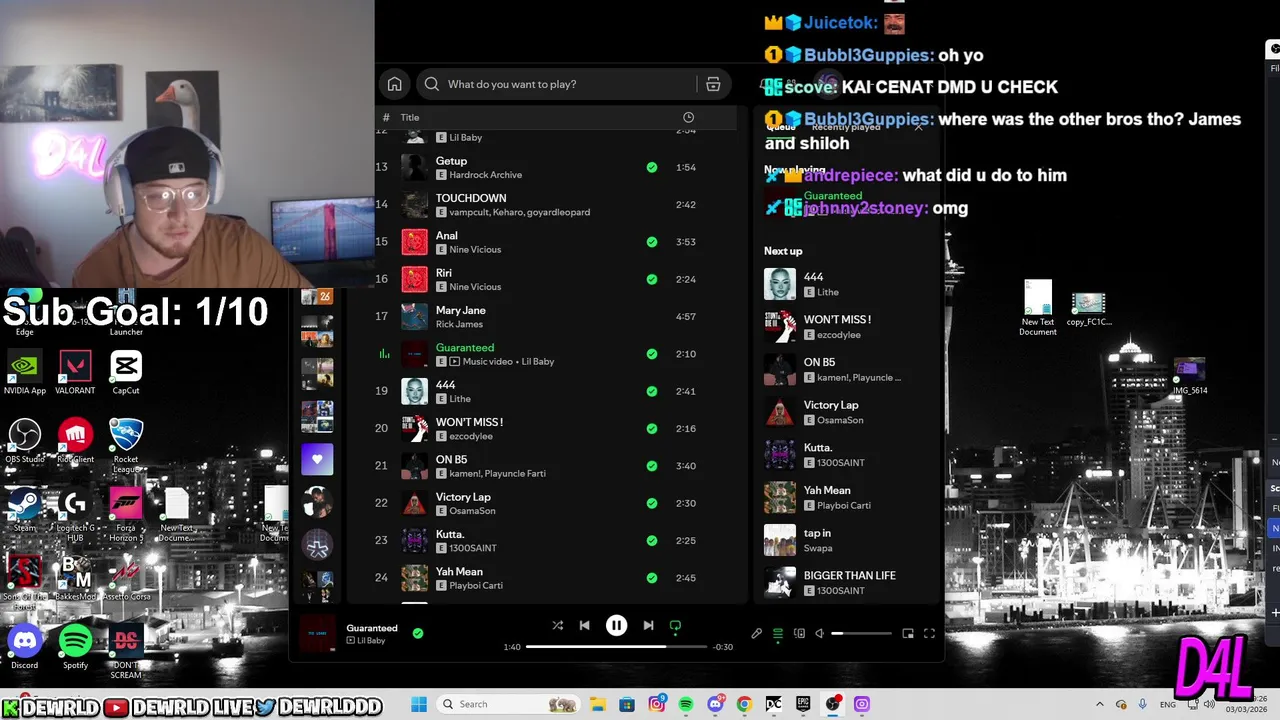This screenshot has height=720, width=1280.
Task: Switch to Recently played tab in queue
Action: pyautogui.click(x=846, y=127)
